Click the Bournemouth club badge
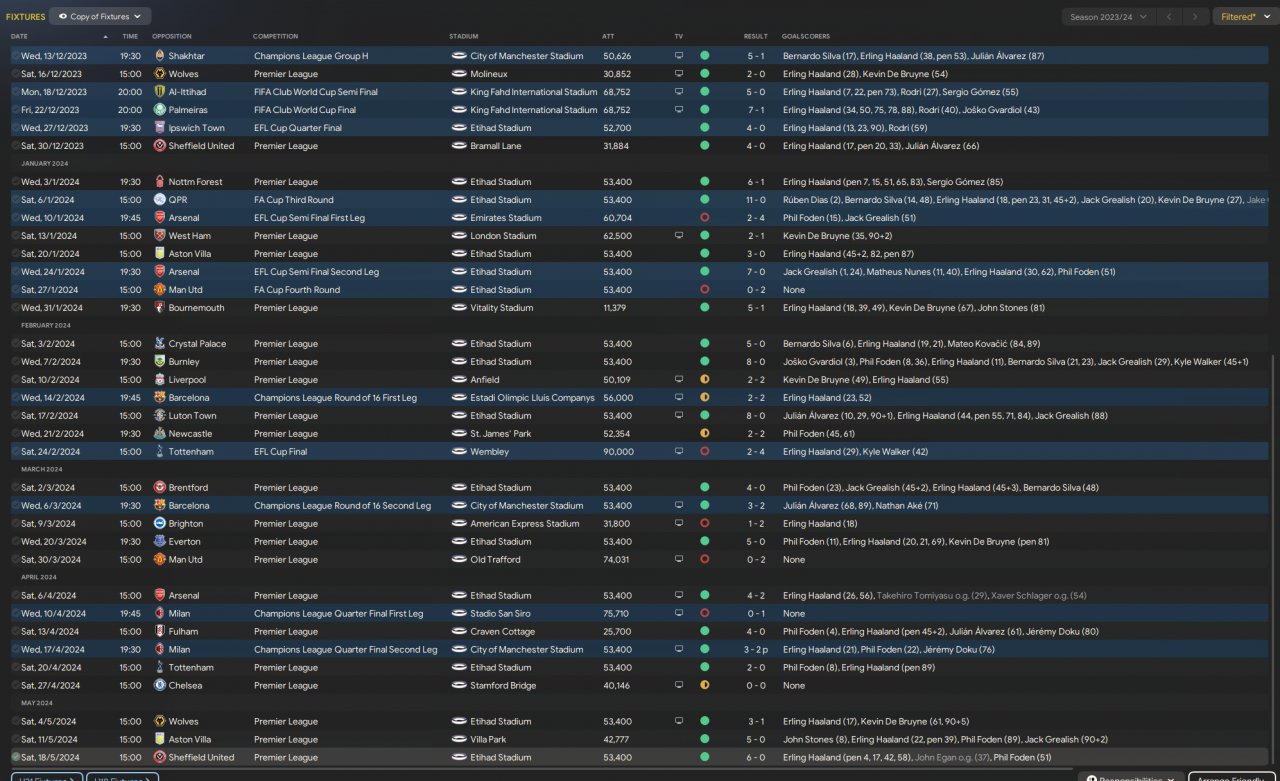 160,308
